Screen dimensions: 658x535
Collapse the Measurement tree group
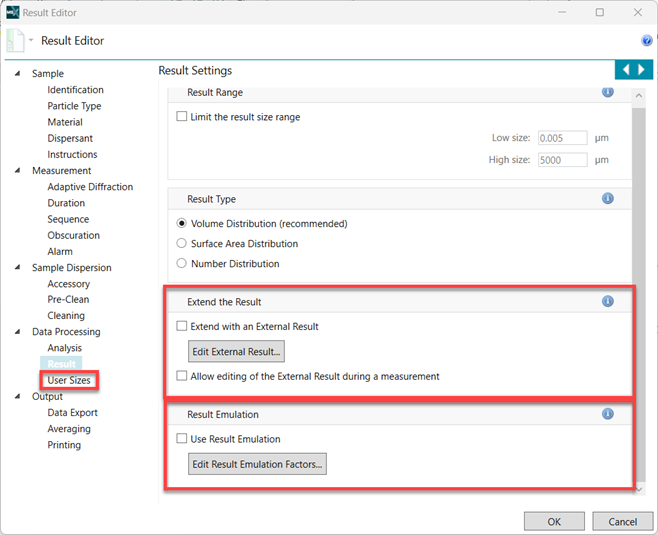click(18, 170)
